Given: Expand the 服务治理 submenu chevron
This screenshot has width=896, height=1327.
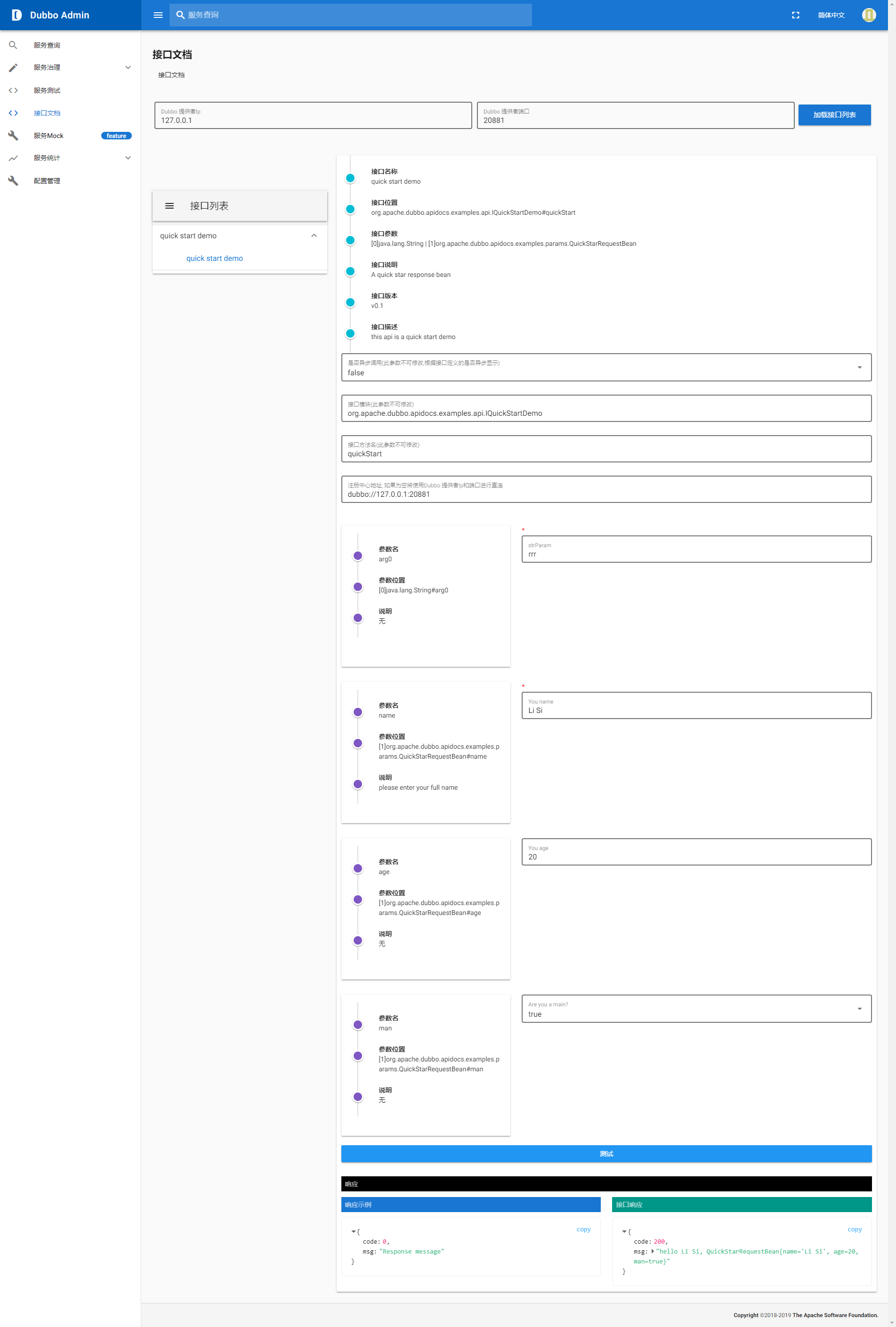Looking at the screenshot, I should click(128, 67).
